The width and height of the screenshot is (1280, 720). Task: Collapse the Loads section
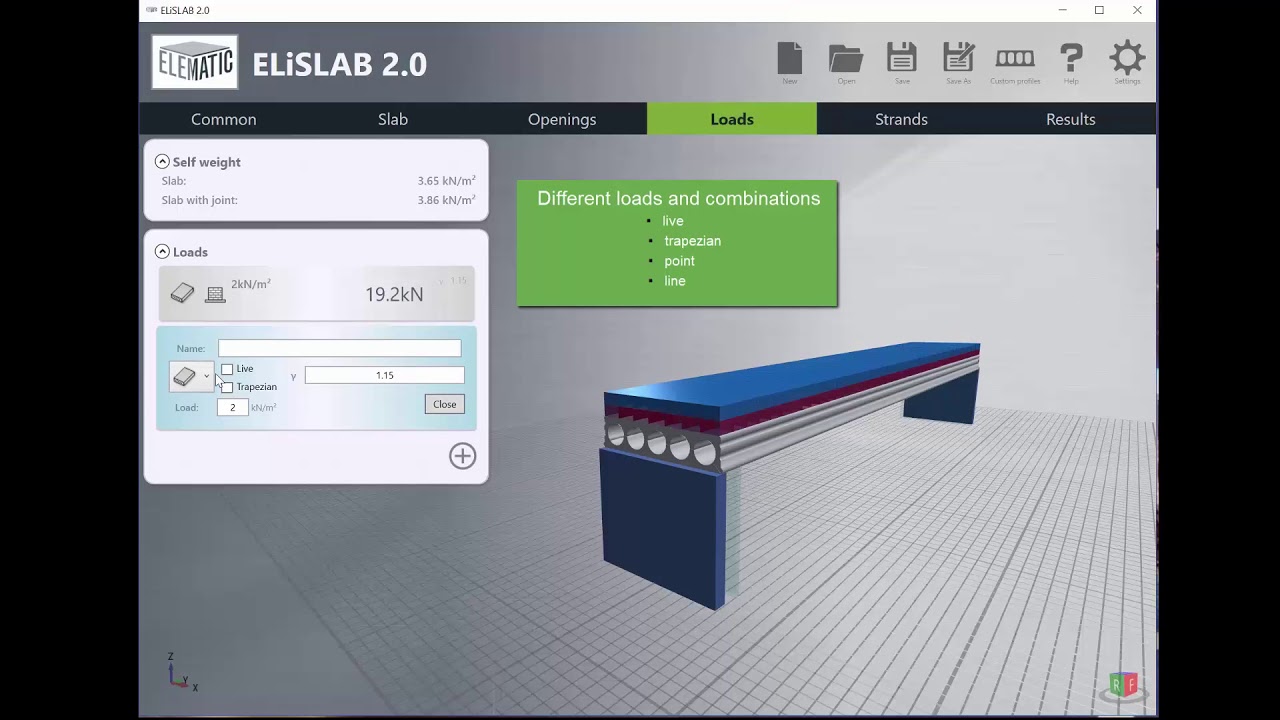point(162,252)
